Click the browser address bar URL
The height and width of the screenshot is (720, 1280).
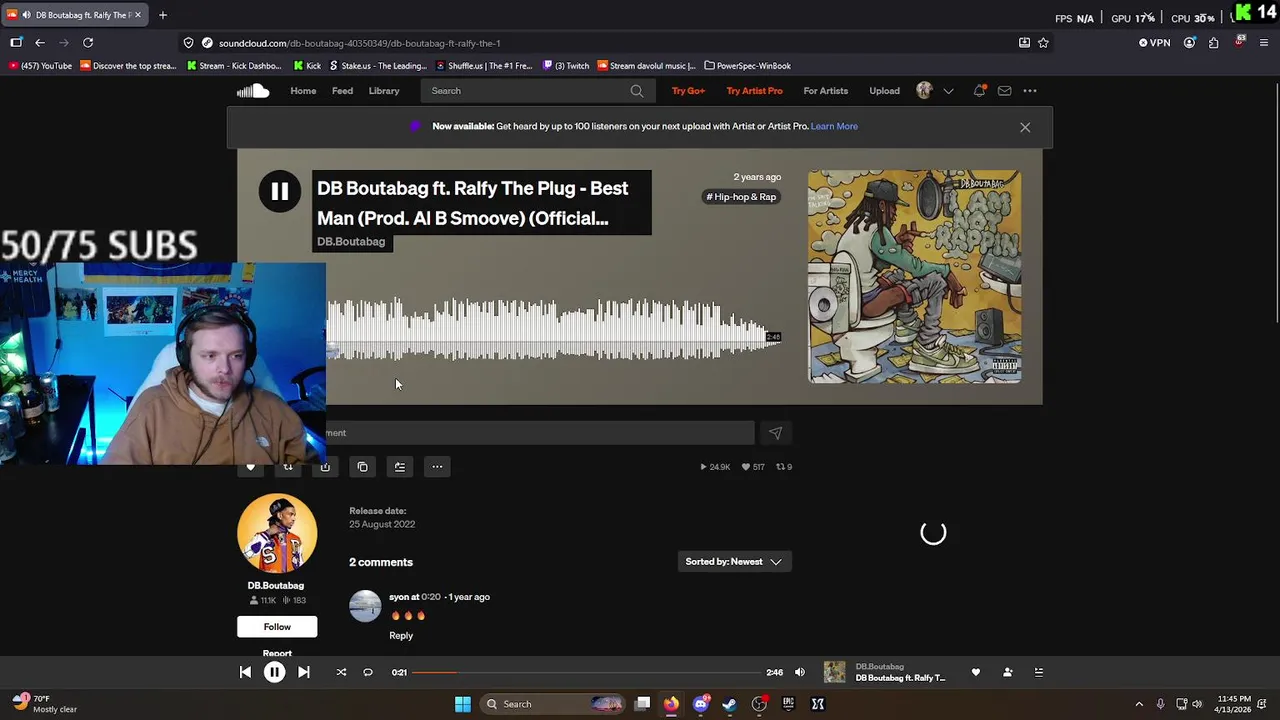[x=360, y=43]
